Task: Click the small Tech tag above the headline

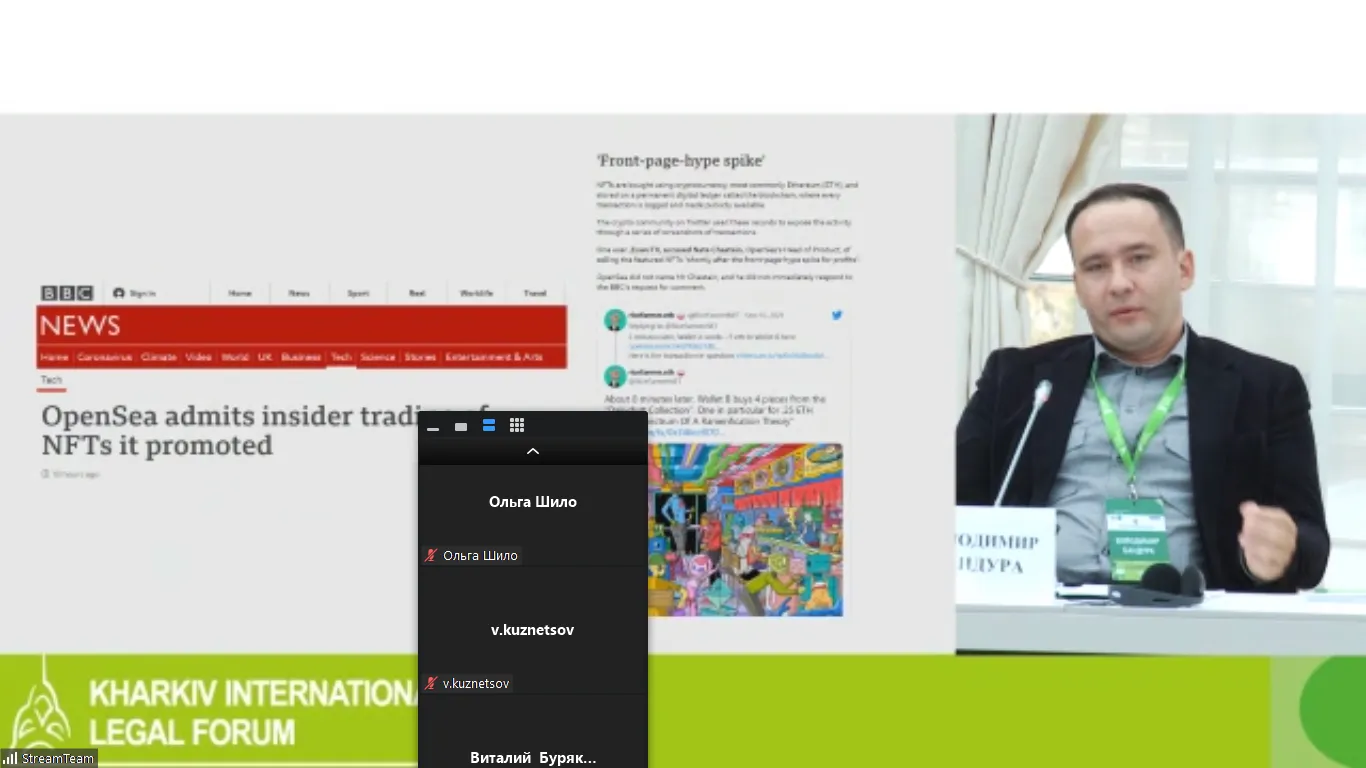Action: [x=51, y=380]
